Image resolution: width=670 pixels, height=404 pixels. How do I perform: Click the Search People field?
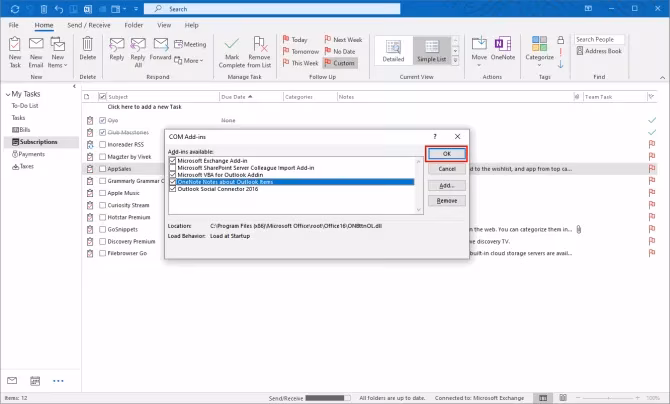pos(599,39)
